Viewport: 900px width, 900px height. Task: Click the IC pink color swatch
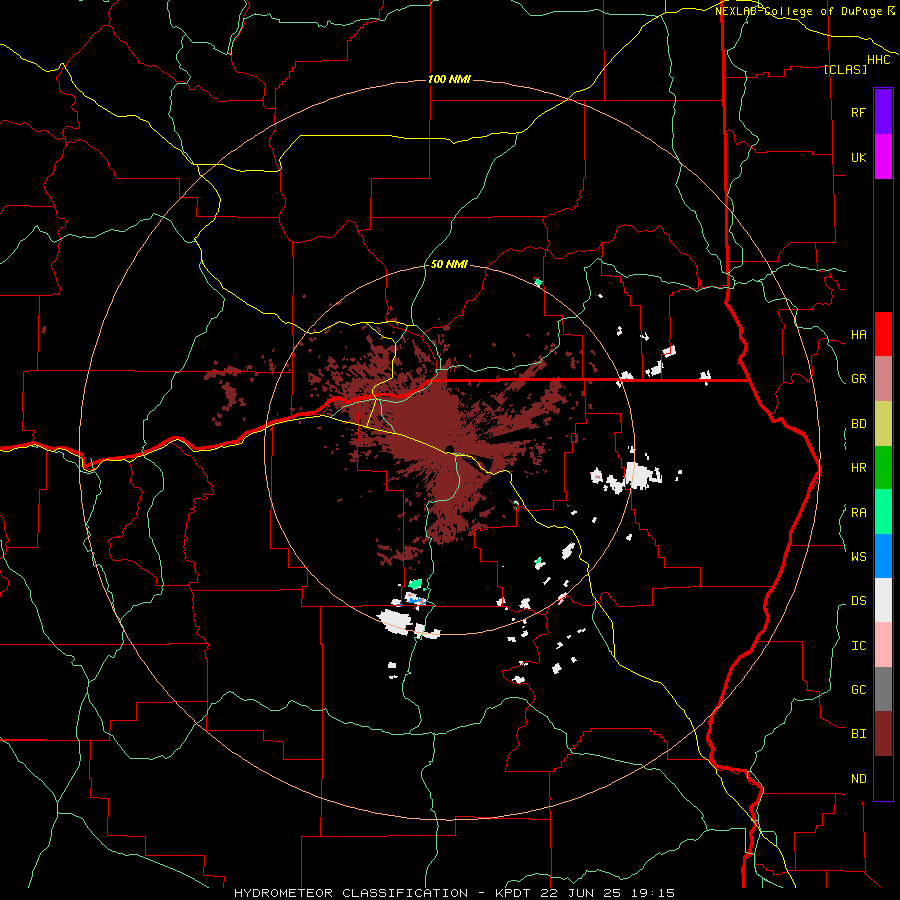click(x=883, y=645)
